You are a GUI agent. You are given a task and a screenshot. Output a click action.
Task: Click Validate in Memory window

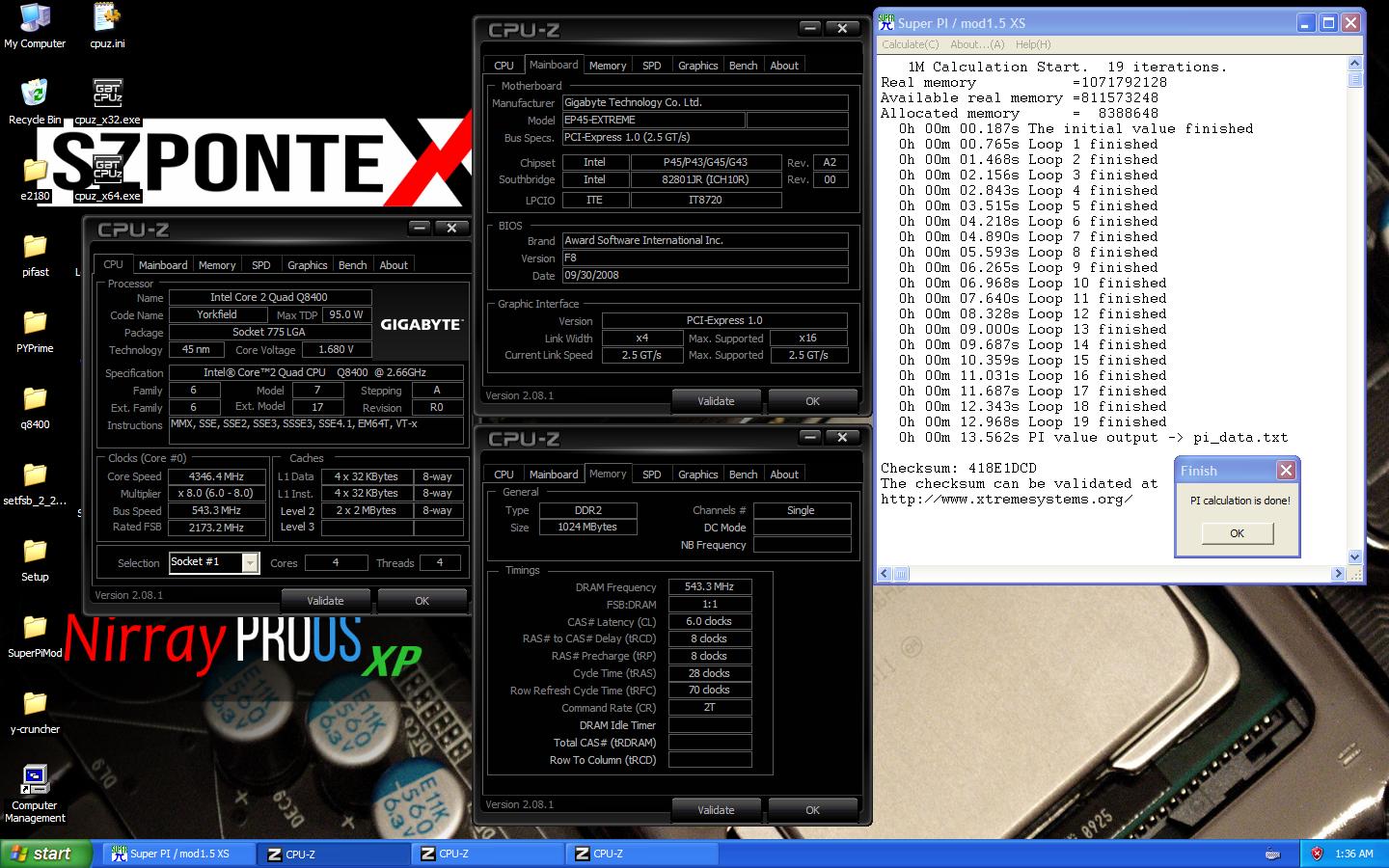click(x=716, y=810)
